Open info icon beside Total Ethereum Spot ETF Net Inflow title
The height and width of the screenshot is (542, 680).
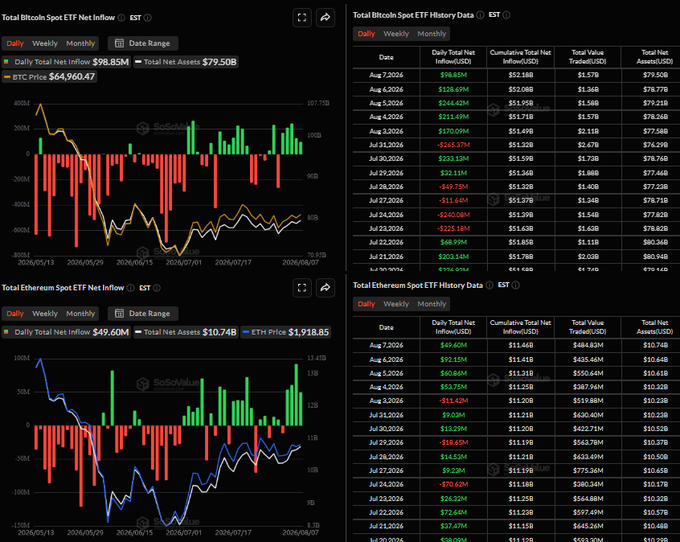(x=131, y=288)
